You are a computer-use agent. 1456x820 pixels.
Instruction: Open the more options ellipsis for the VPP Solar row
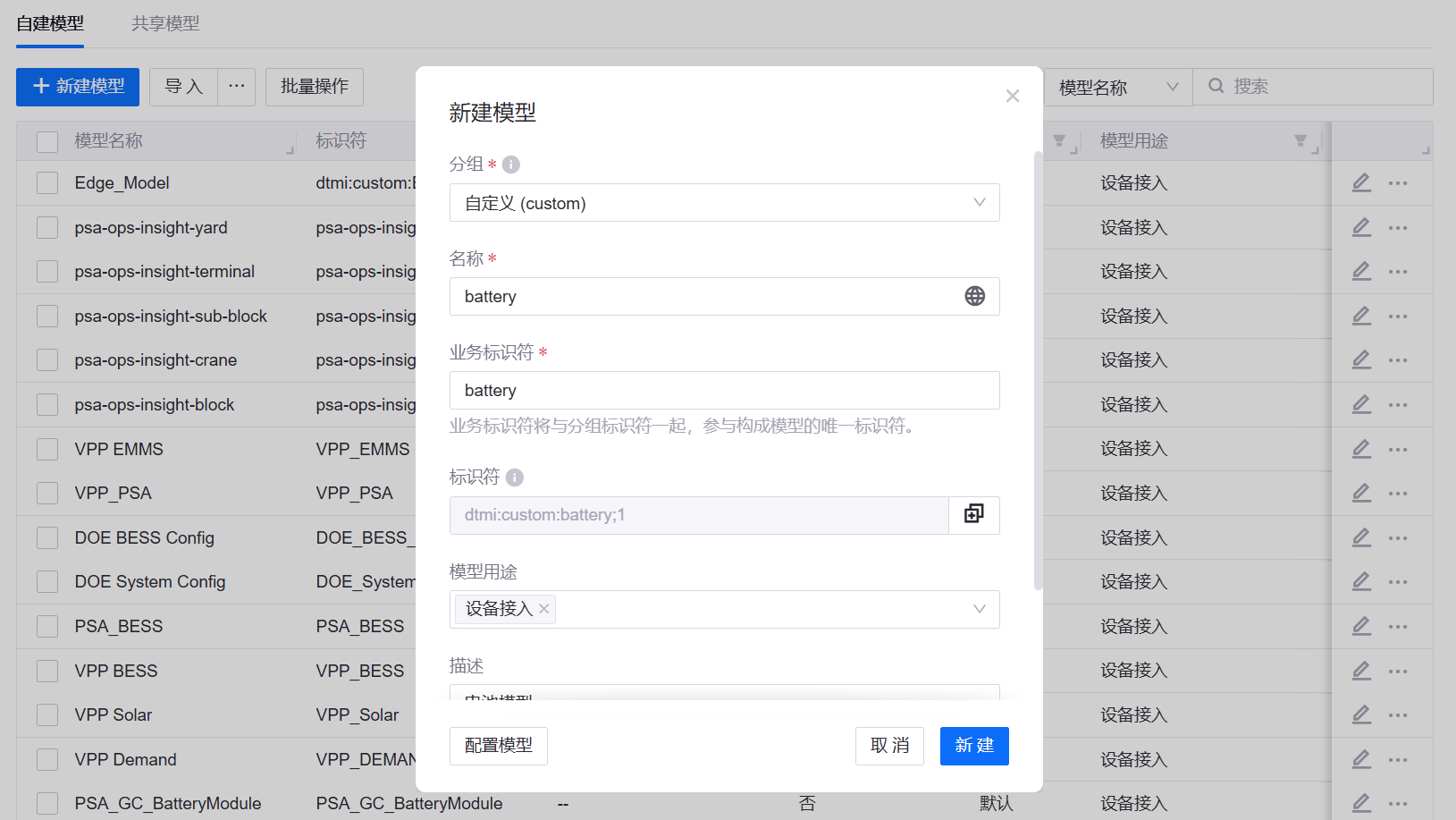coord(1398,715)
